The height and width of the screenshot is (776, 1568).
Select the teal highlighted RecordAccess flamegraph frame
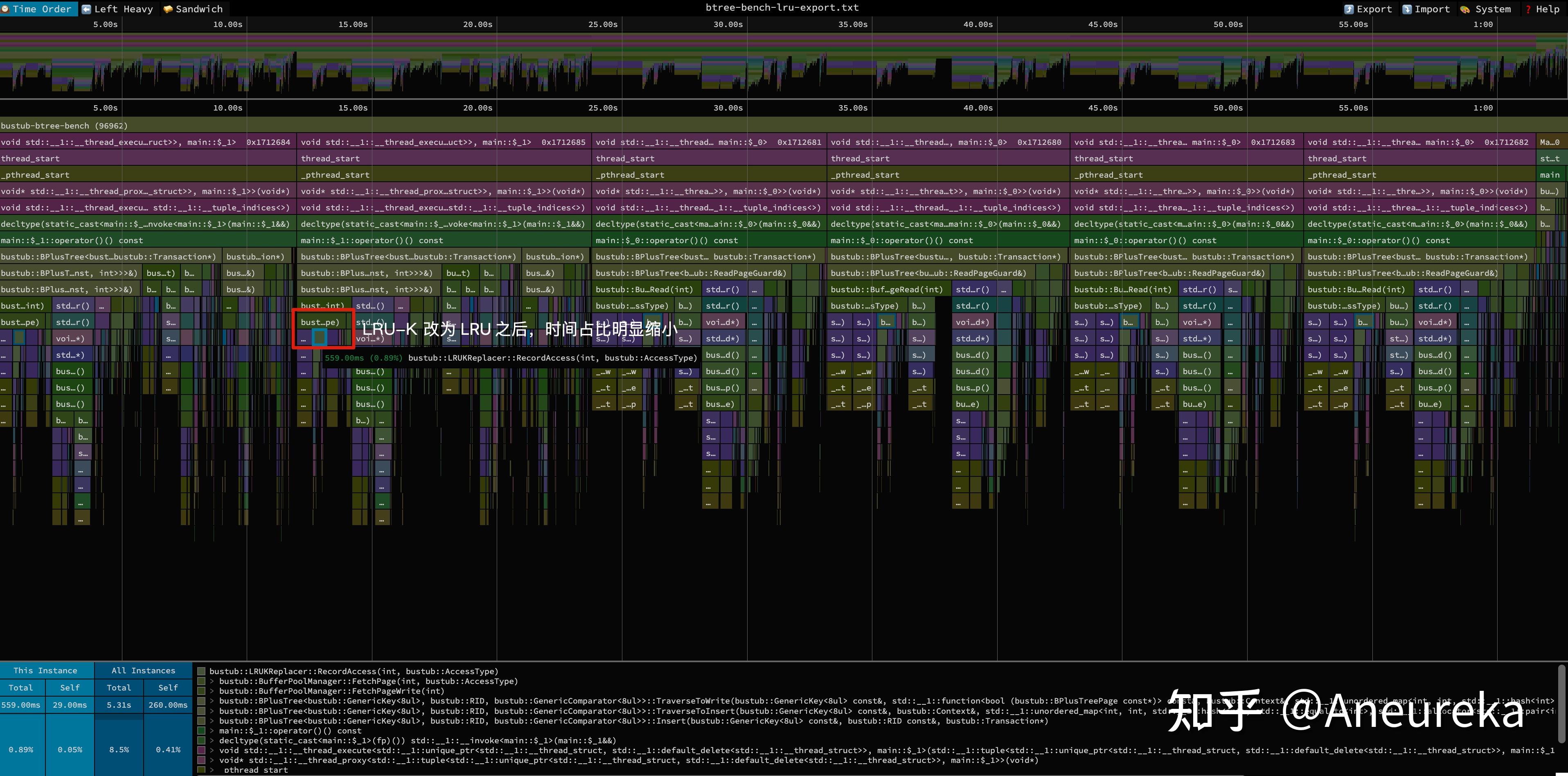pyautogui.click(x=319, y=338)
